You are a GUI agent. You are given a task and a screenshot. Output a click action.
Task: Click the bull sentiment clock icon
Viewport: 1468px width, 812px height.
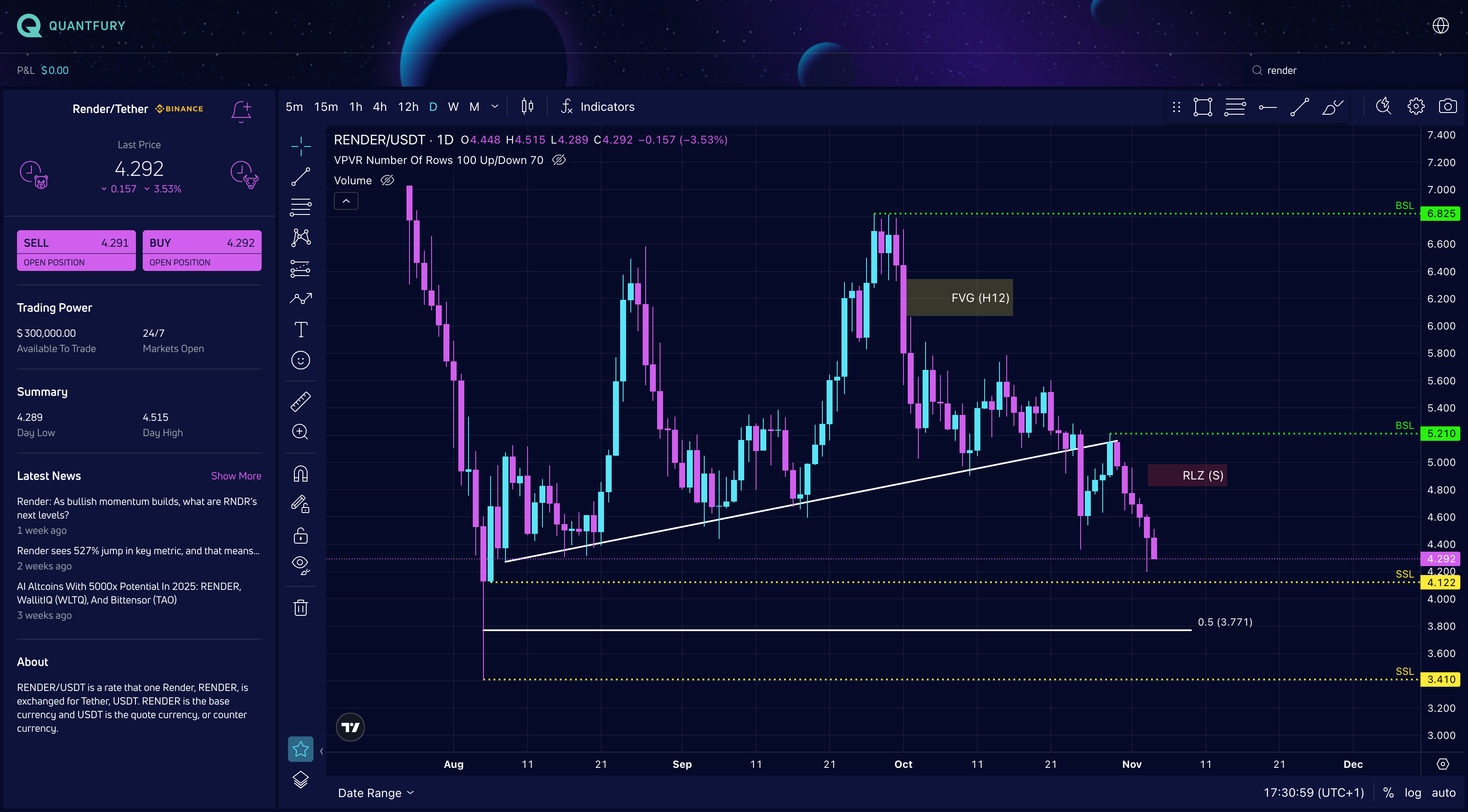click(245, 175)
